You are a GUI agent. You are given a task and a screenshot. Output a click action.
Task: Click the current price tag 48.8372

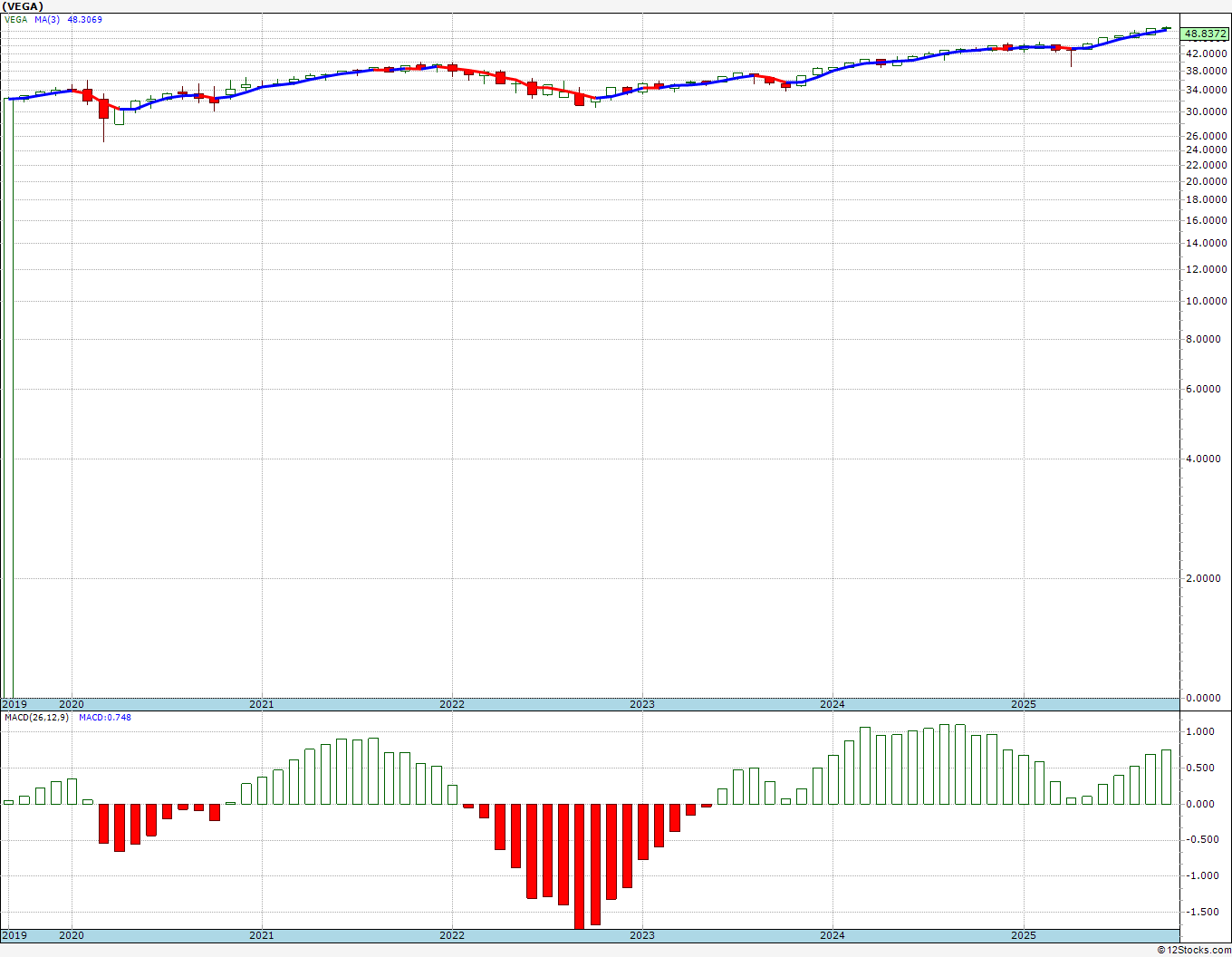click(1206, 34)
